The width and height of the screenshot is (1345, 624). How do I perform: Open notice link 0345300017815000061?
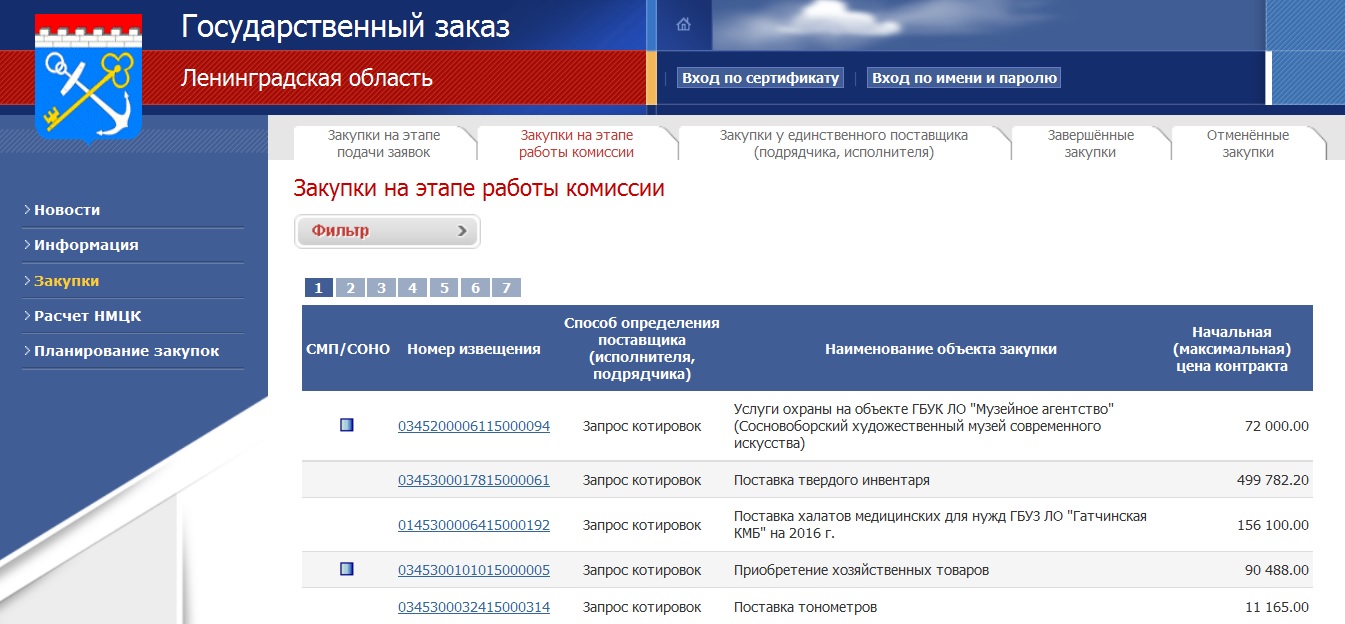point(474,480)
